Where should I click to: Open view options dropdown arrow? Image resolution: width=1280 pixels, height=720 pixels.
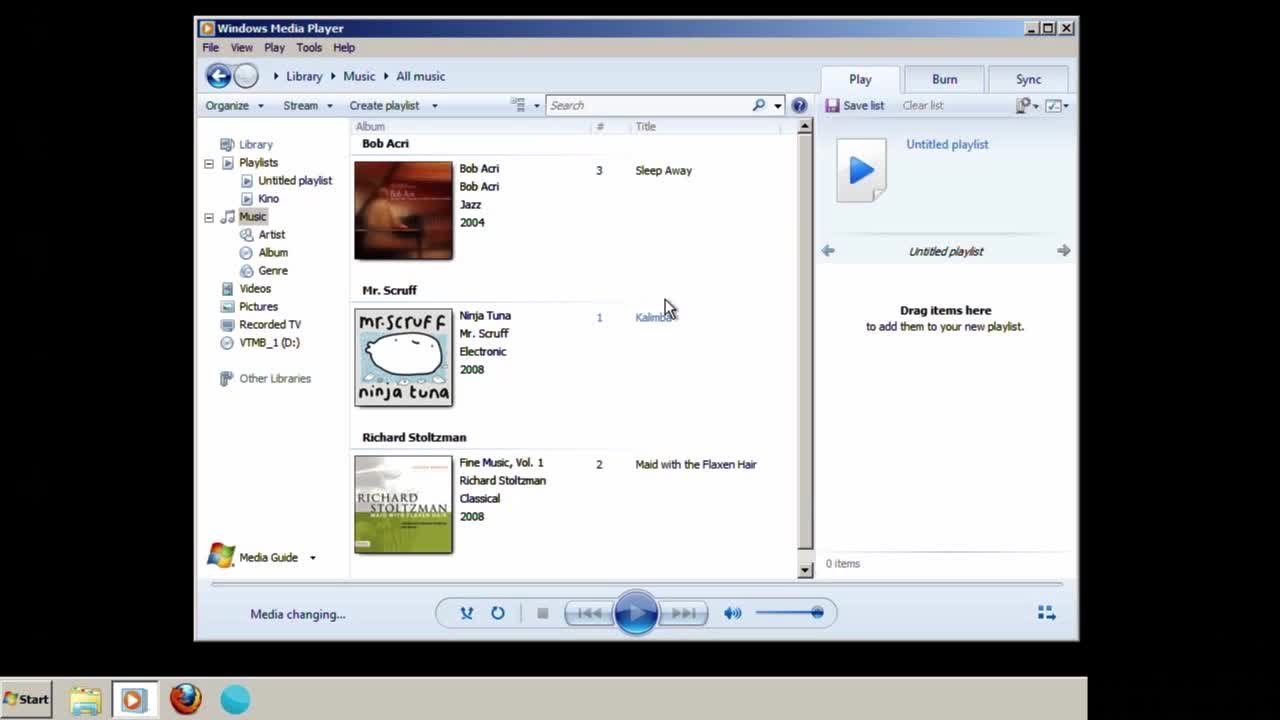tap(537, 105)
